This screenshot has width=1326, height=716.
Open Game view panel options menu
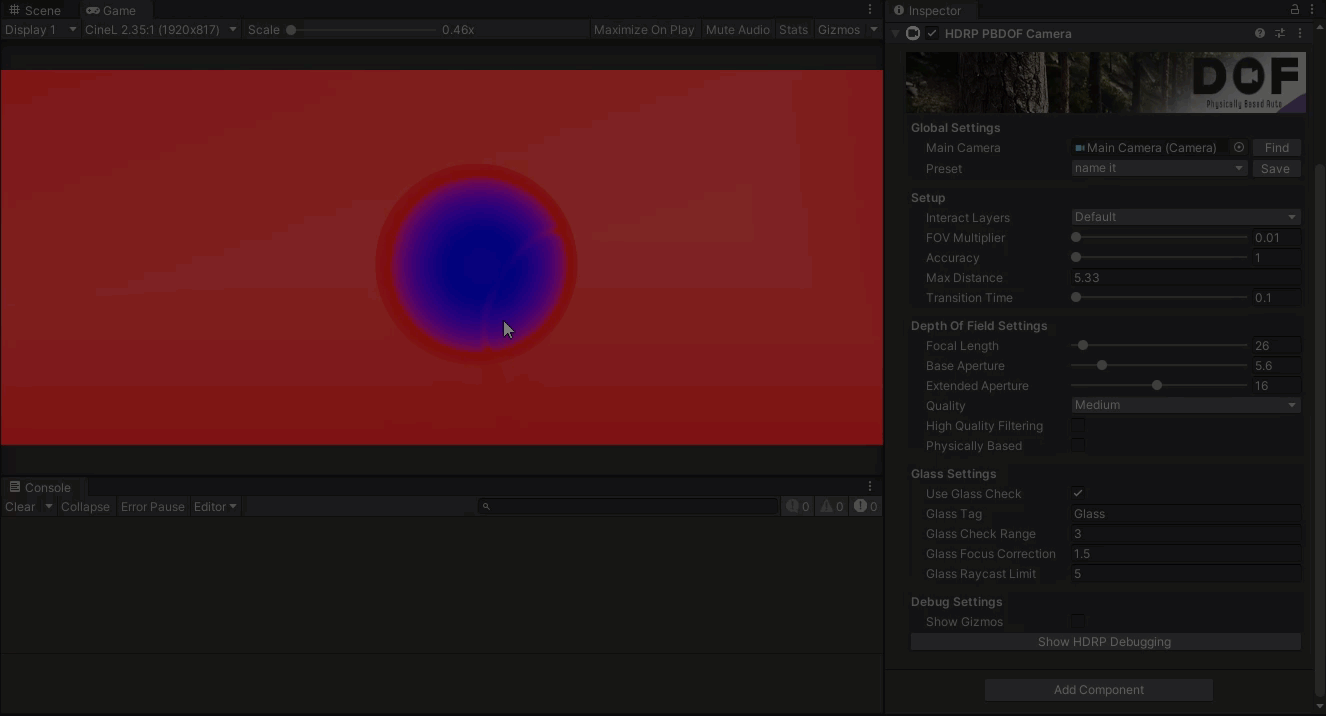pos(870,10)
